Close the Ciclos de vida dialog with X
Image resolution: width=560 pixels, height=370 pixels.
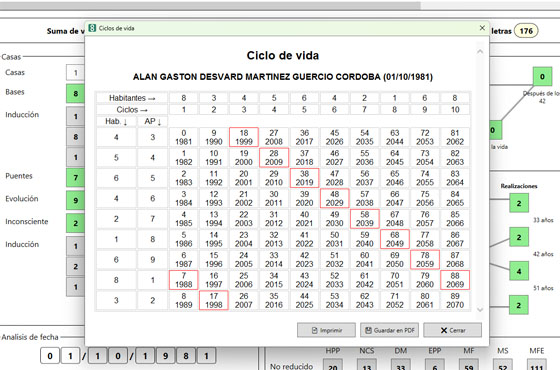point(482,28)
